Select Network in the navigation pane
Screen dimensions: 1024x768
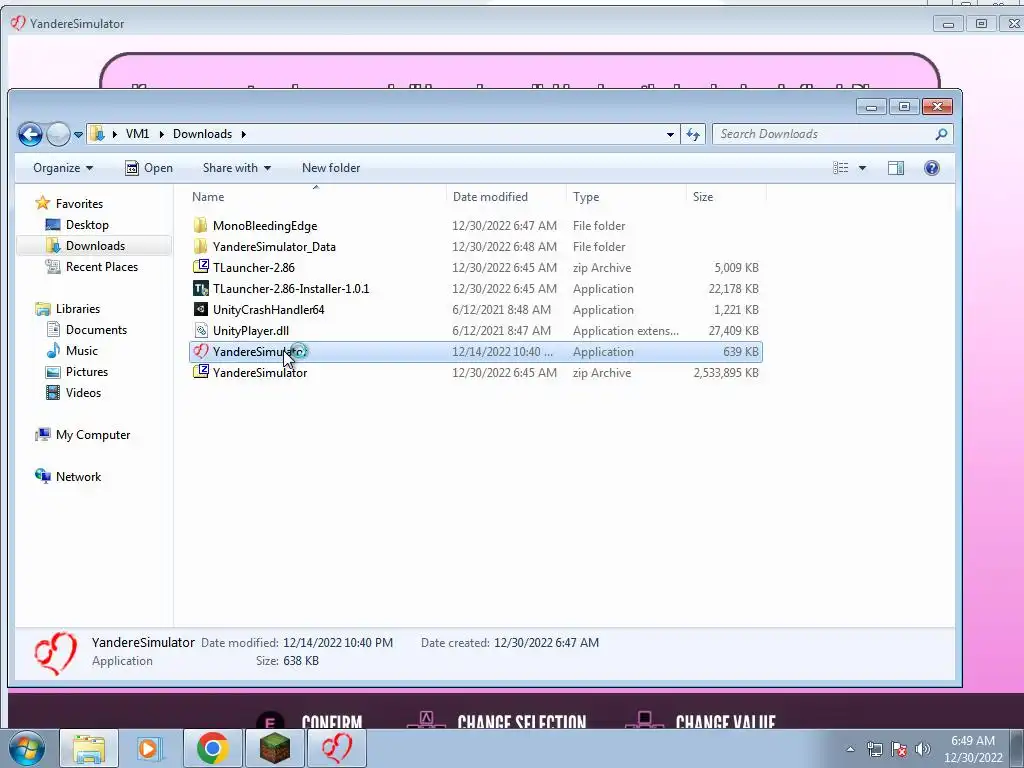(x=78, y=477)
